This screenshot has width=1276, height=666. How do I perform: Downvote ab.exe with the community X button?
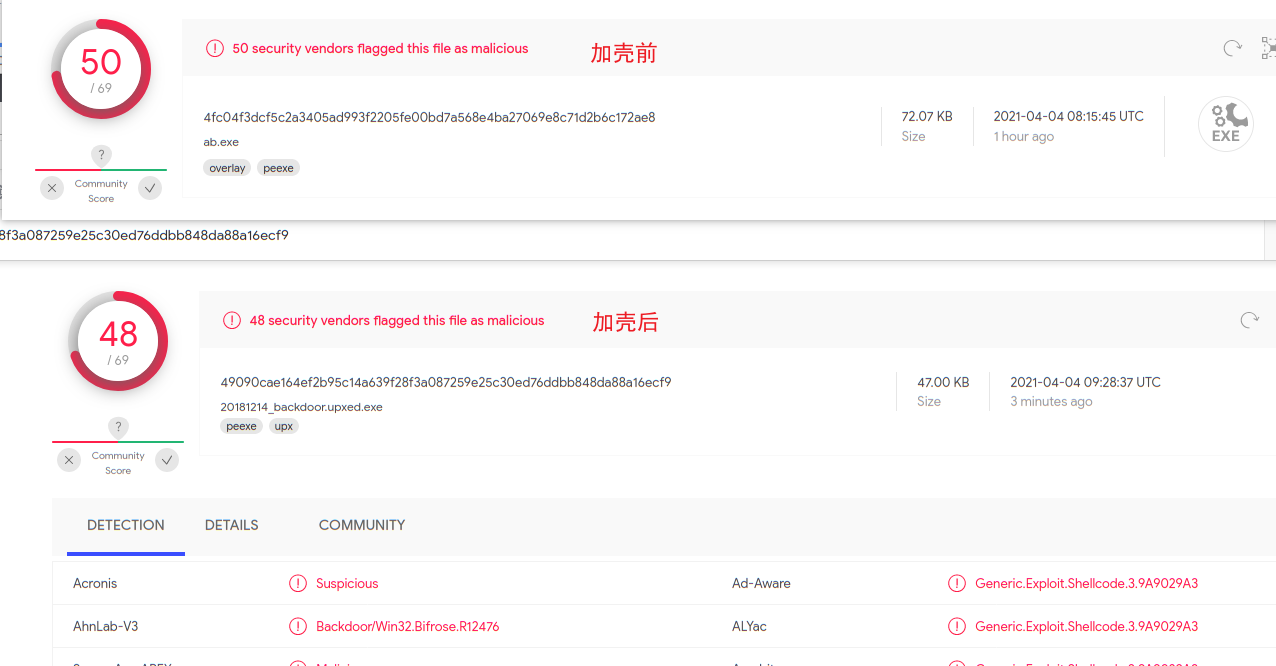[52, 188]
